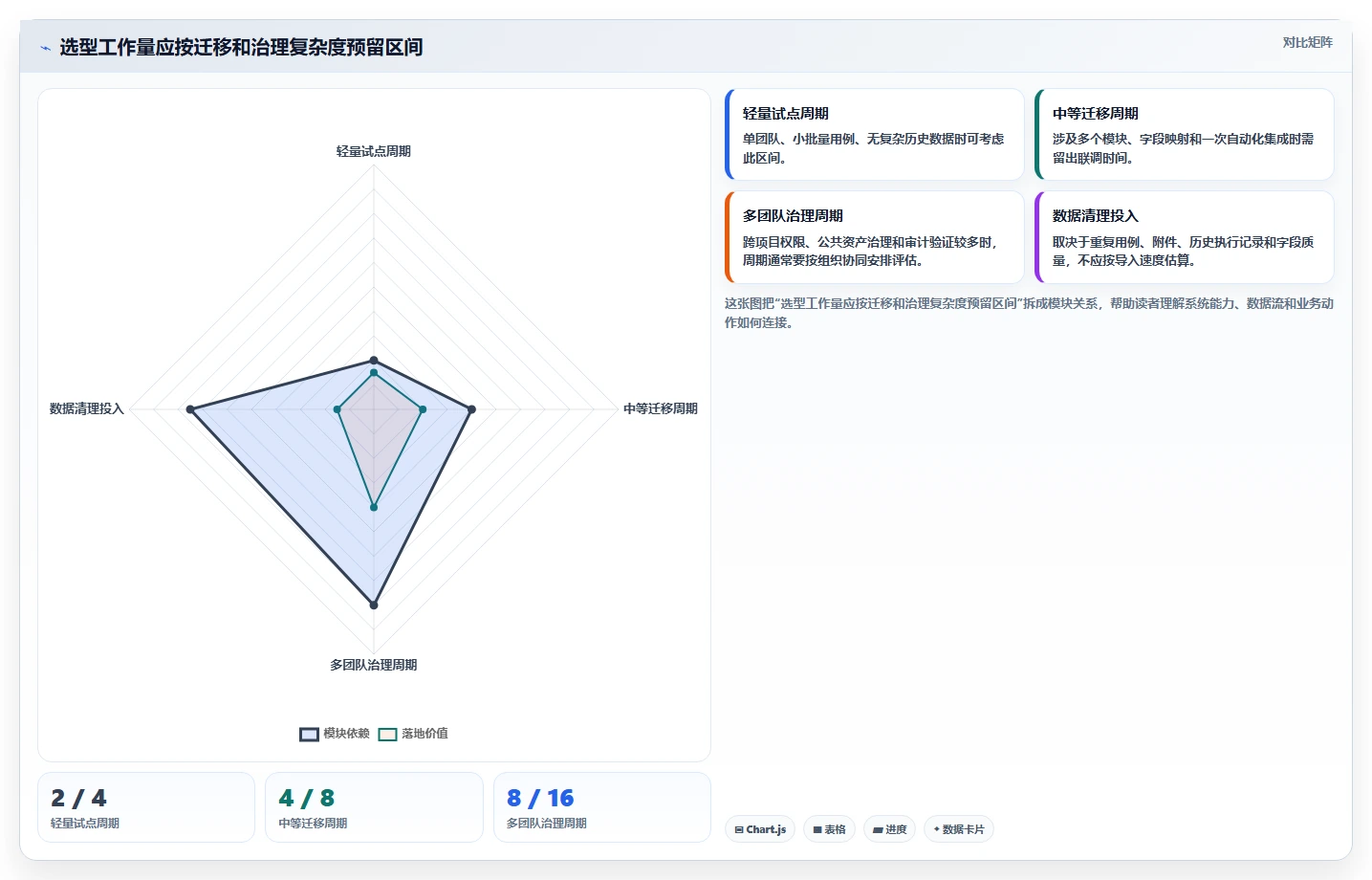
Task: Click the summary paragraph starting 这张图把
Action: coord(1029,313)
